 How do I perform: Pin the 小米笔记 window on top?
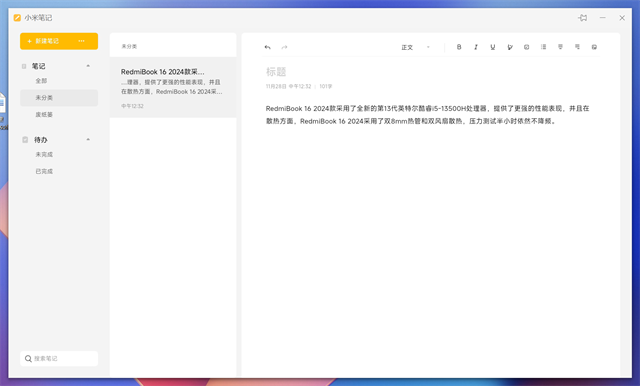583,18
